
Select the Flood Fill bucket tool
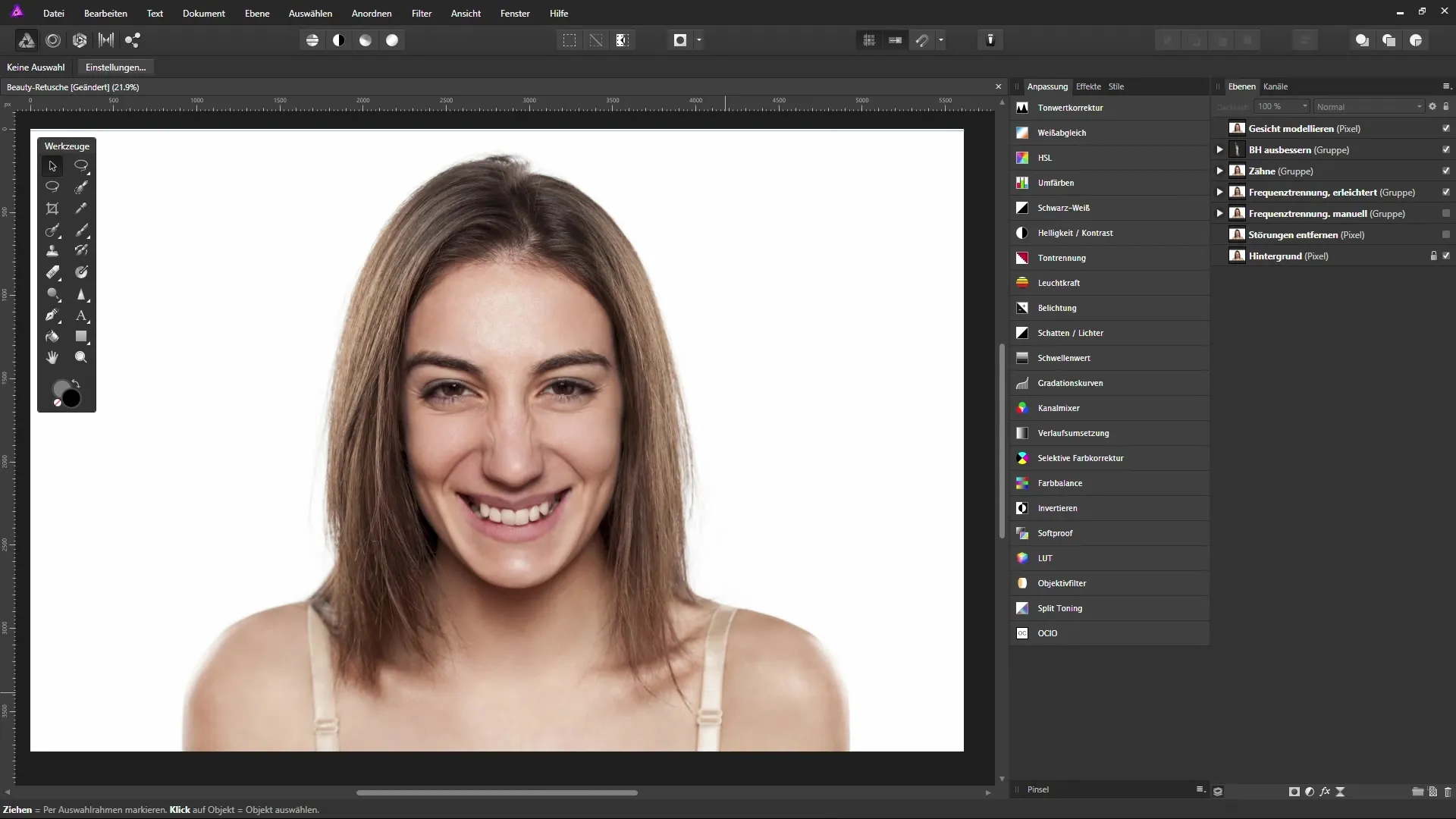(52, 336)
